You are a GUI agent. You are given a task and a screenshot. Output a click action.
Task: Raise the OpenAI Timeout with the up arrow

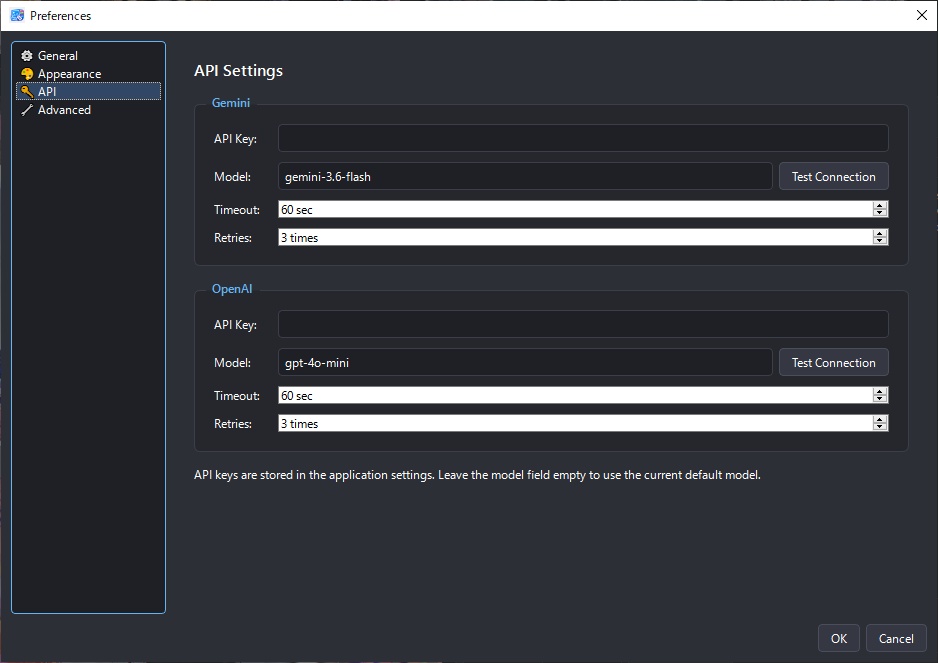[879, 391]
